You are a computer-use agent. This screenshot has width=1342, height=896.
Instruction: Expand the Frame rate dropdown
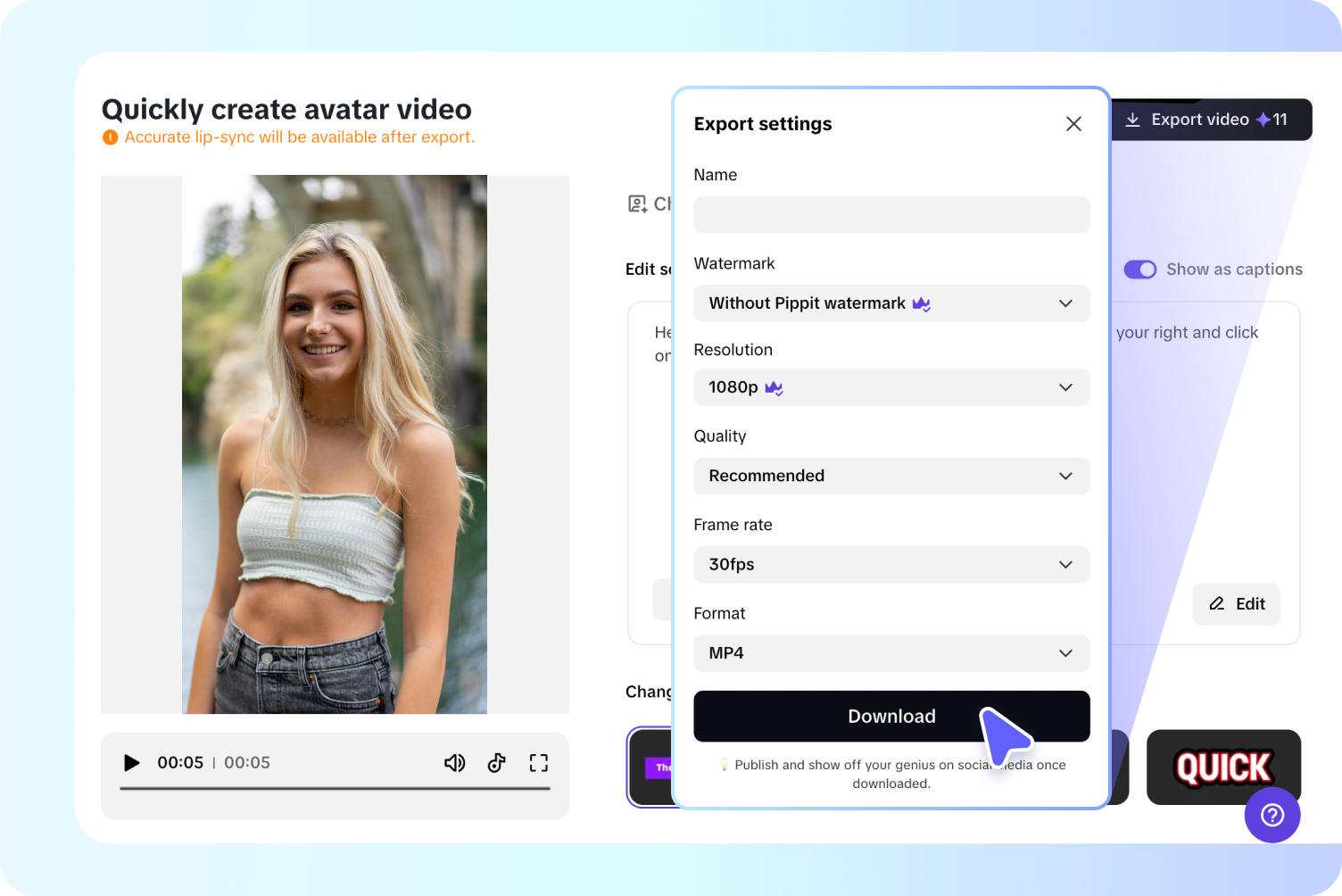891,564
